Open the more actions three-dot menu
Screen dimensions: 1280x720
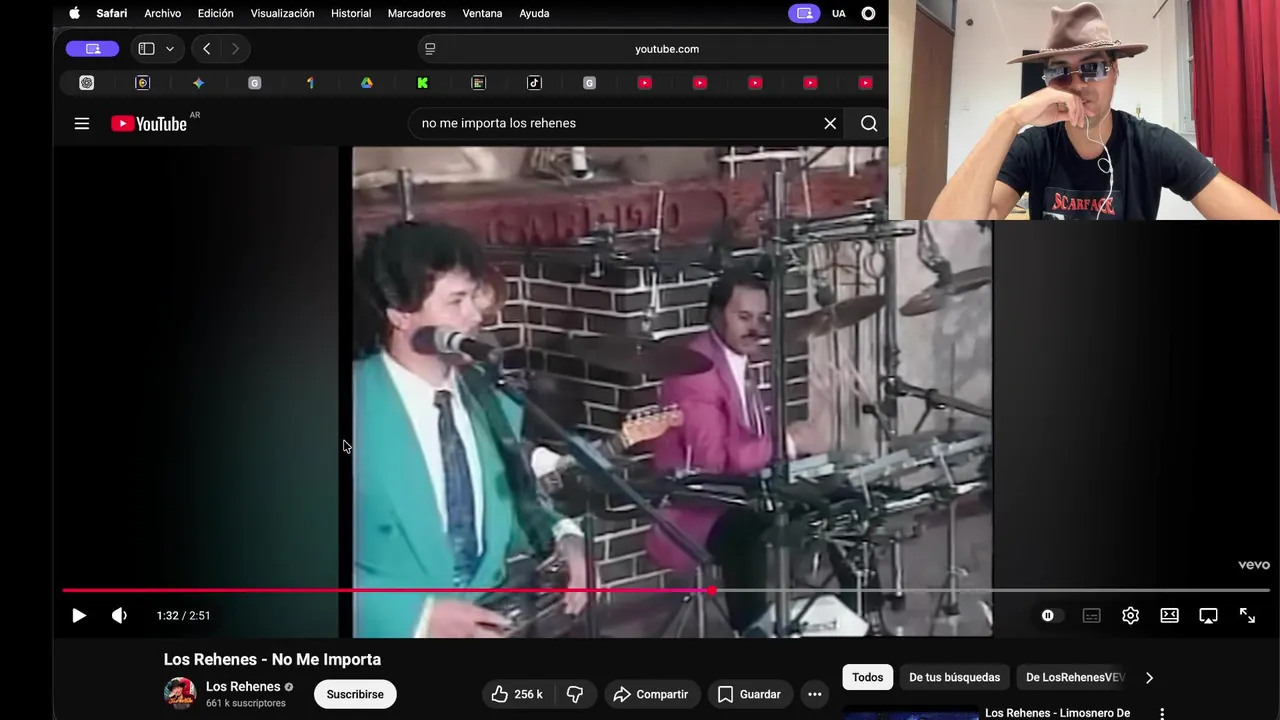815,694
